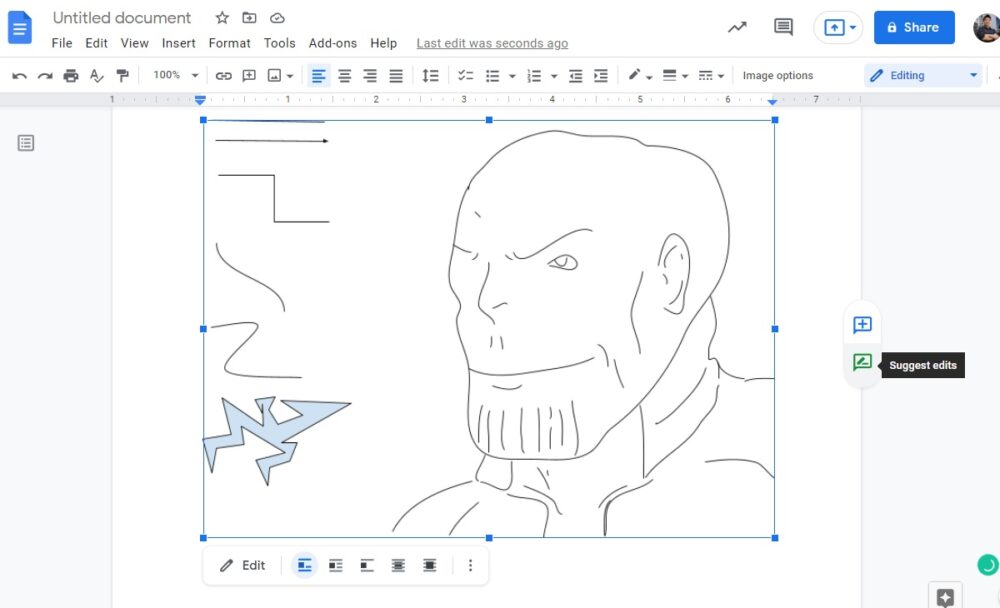Viewport: 1000px width, 608px height.
Task: Select the Wrap text option for the image
Action: pos(335,565)
